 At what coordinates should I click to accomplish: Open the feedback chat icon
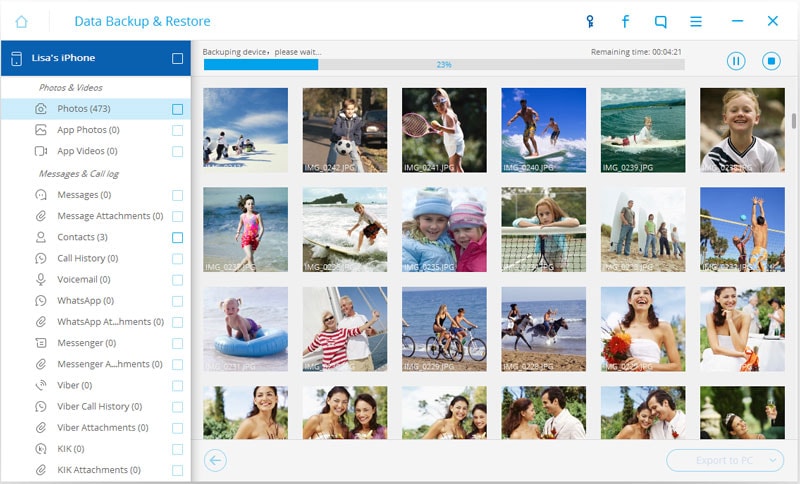click(x=661, y=21)
